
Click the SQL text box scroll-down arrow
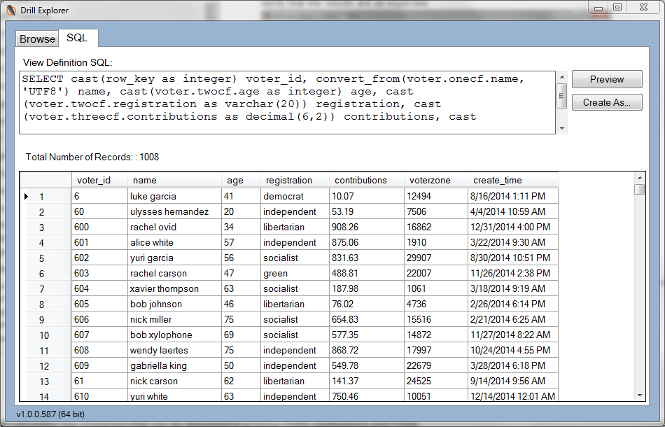click(561, 128)
